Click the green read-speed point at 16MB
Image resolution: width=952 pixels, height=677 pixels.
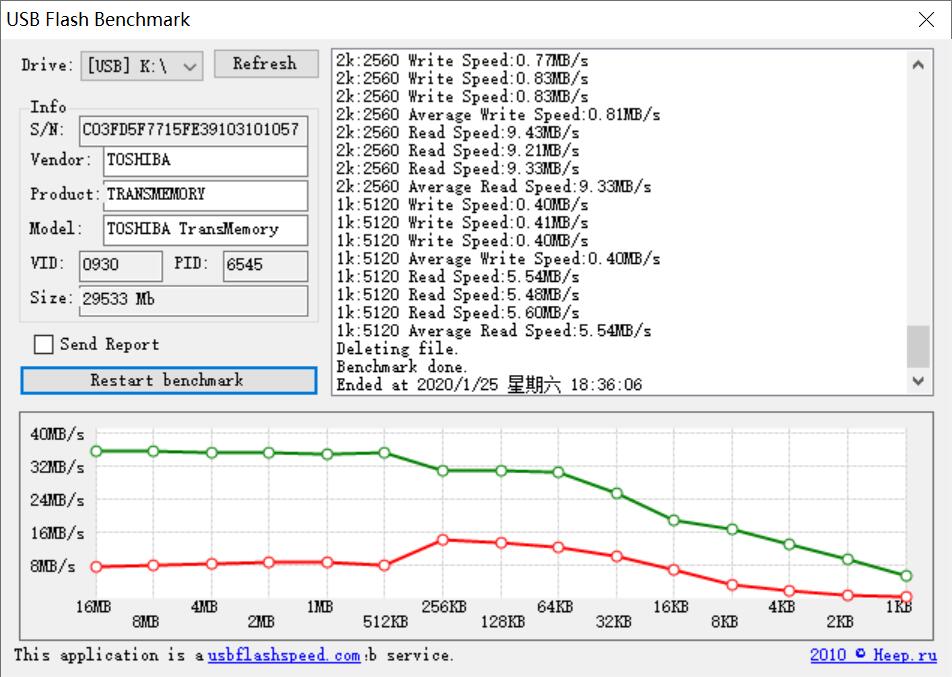click(96, 451)
